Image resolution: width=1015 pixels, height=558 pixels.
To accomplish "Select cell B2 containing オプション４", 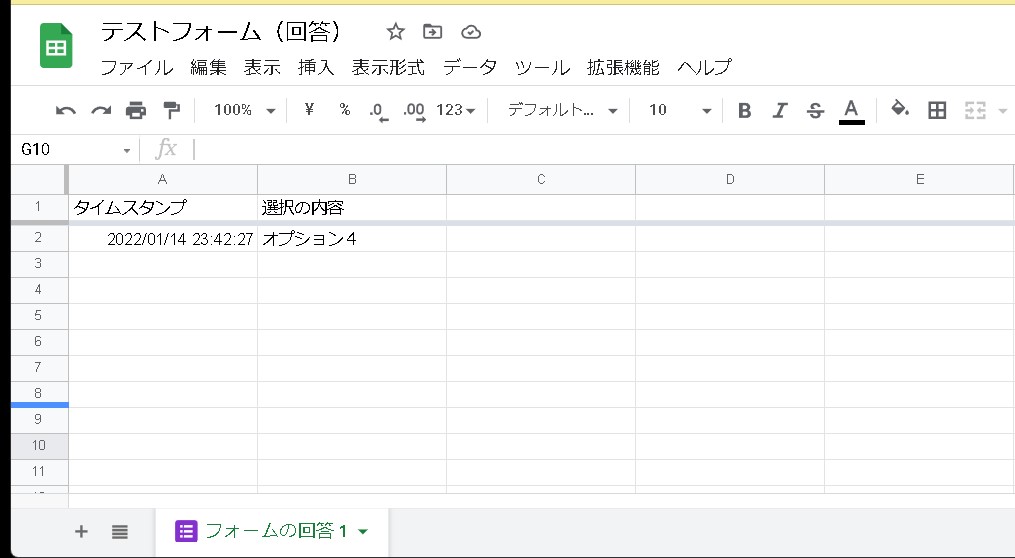I will [x=351, y=239].
